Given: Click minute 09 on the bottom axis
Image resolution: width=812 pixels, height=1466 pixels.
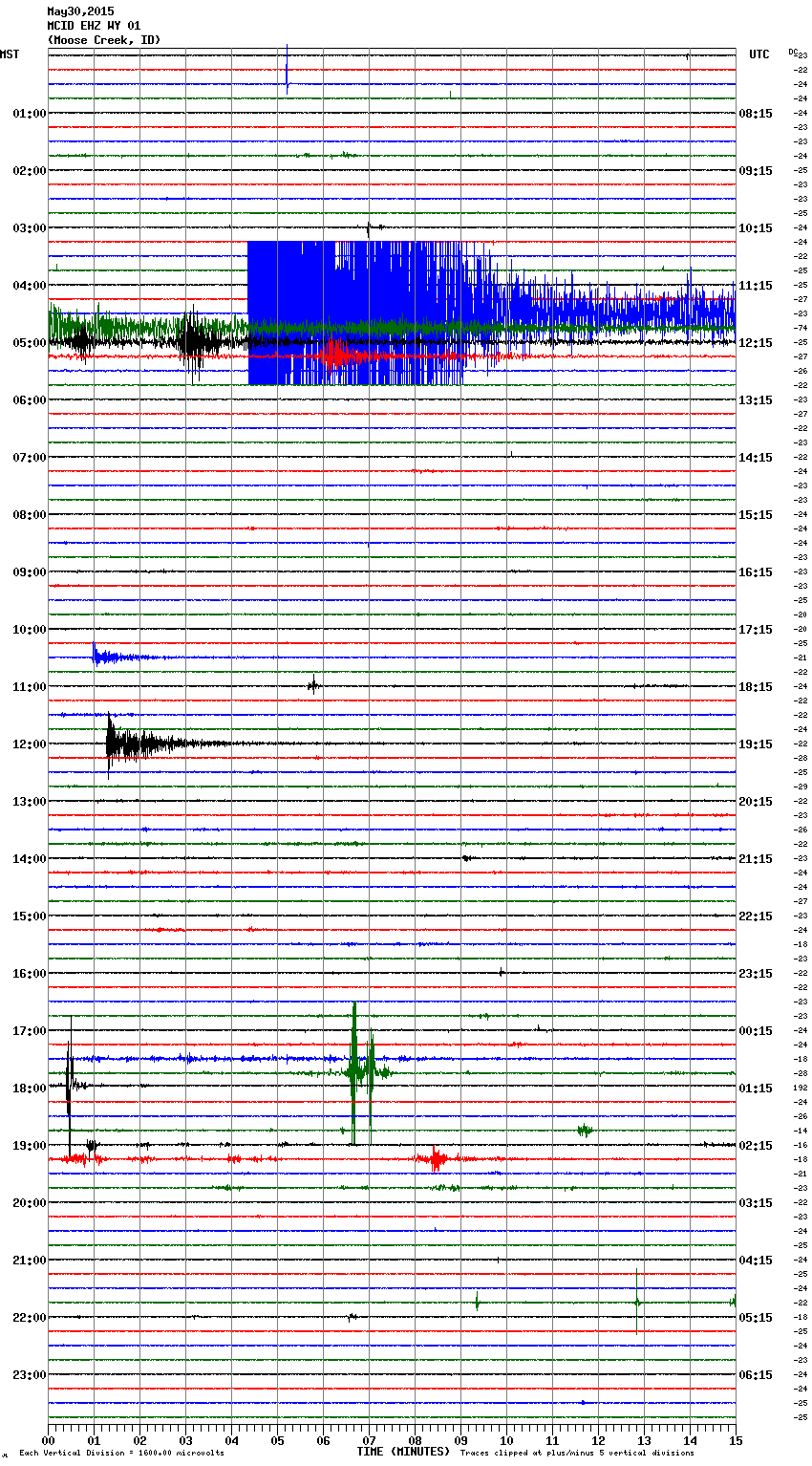Looking at the screenshot, I should [x=460, y=1440].
